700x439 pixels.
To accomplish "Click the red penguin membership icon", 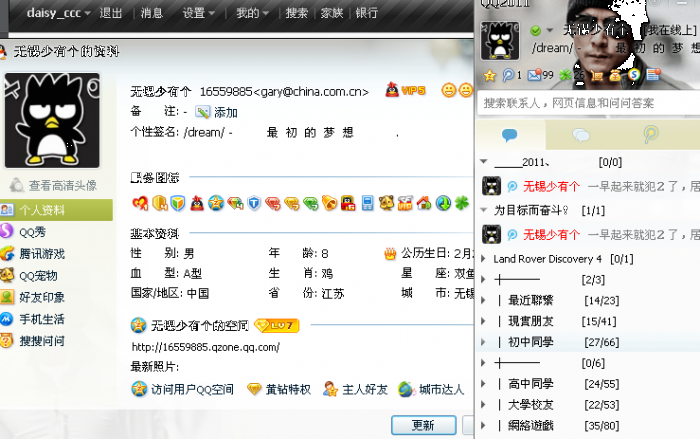I will point(197,203).
